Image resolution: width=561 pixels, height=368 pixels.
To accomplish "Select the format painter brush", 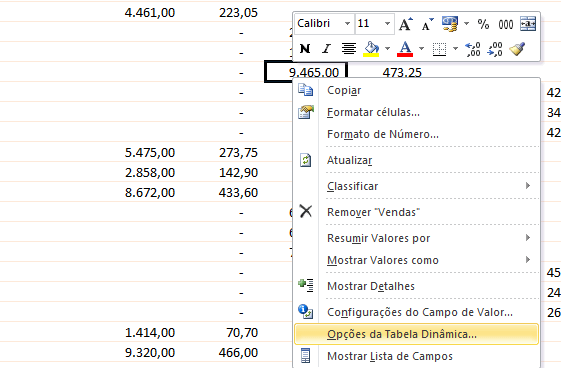I will (517, 49).
